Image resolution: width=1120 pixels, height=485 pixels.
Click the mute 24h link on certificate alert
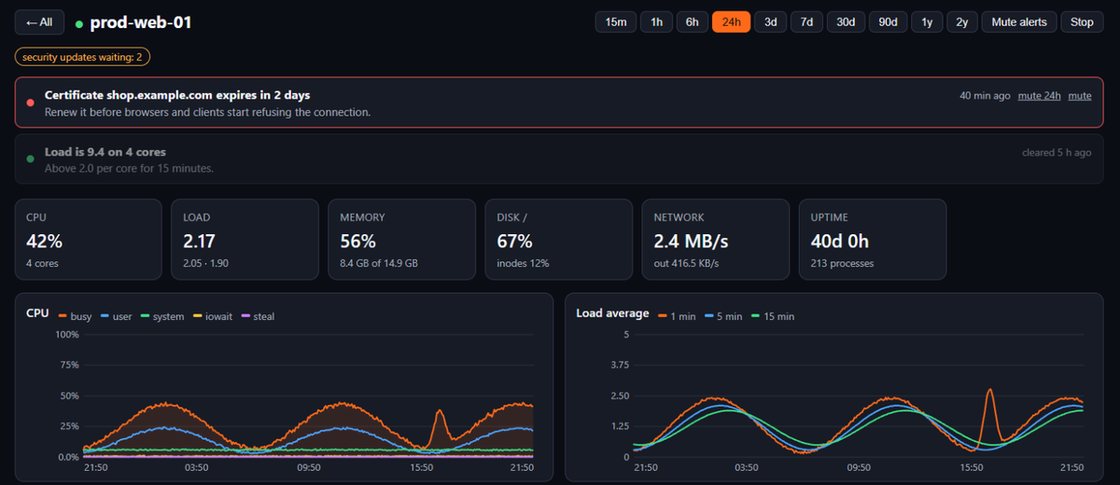(1039, 96)
